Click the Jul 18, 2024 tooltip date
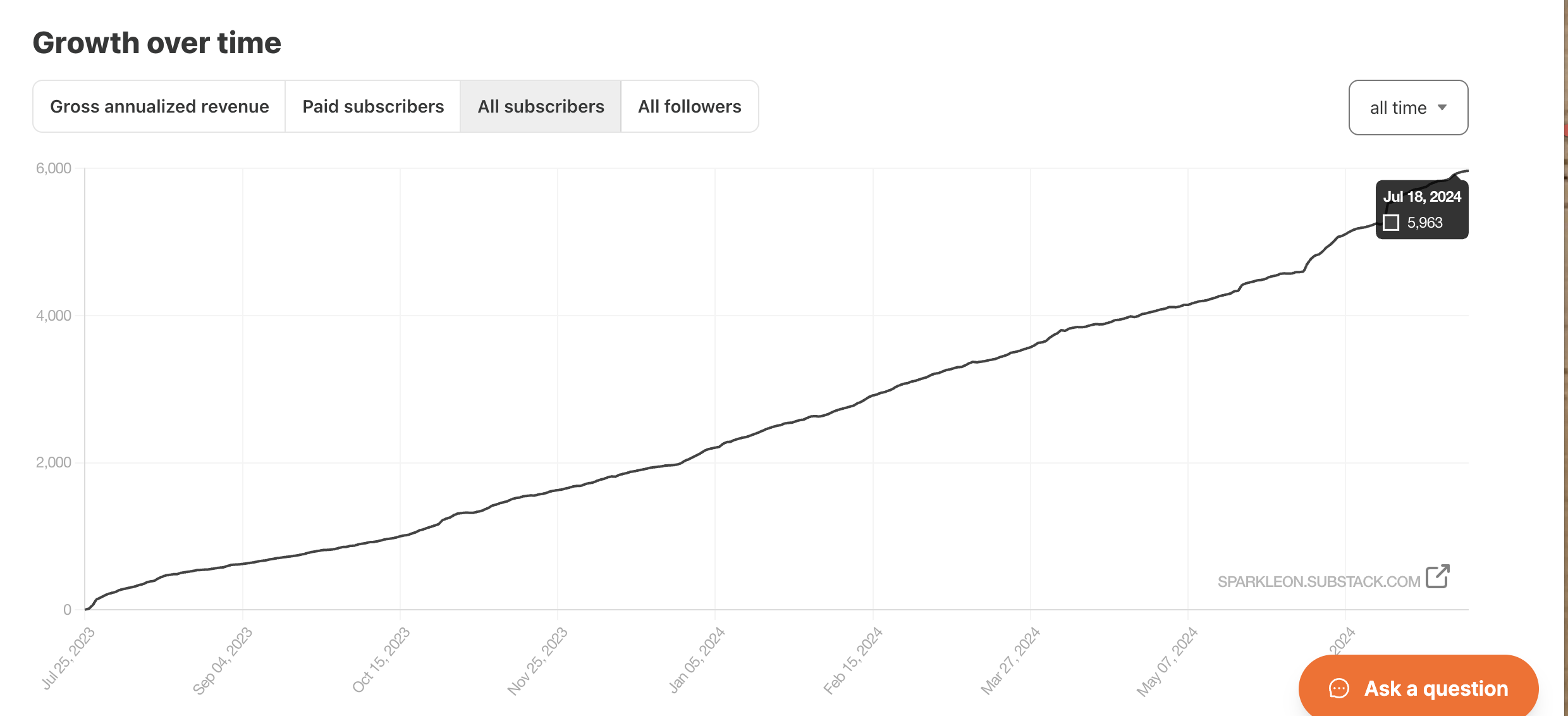Viewport: 1568px width, 716px height. (1422, 197)
